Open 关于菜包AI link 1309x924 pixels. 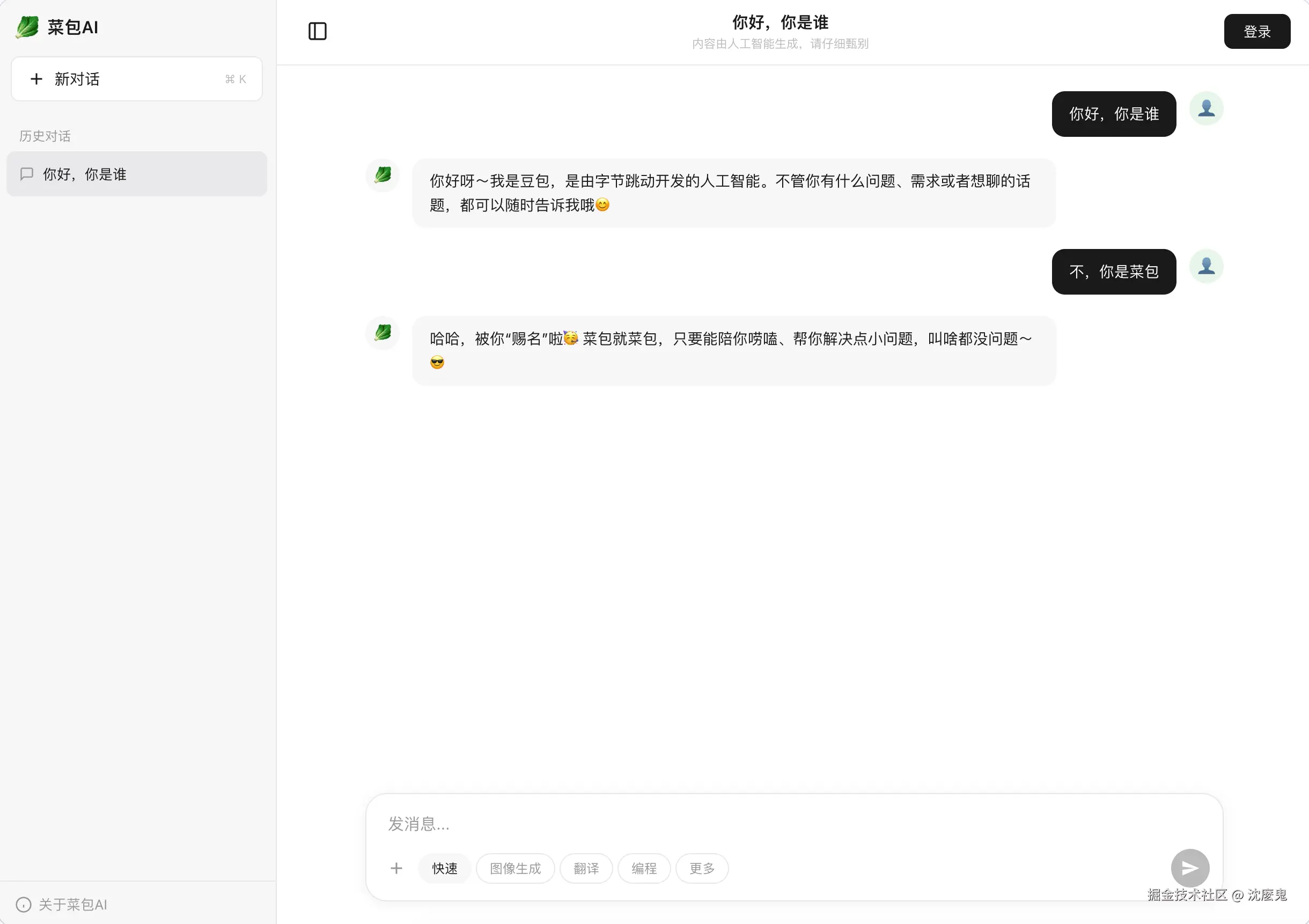[x=62, y=905]
